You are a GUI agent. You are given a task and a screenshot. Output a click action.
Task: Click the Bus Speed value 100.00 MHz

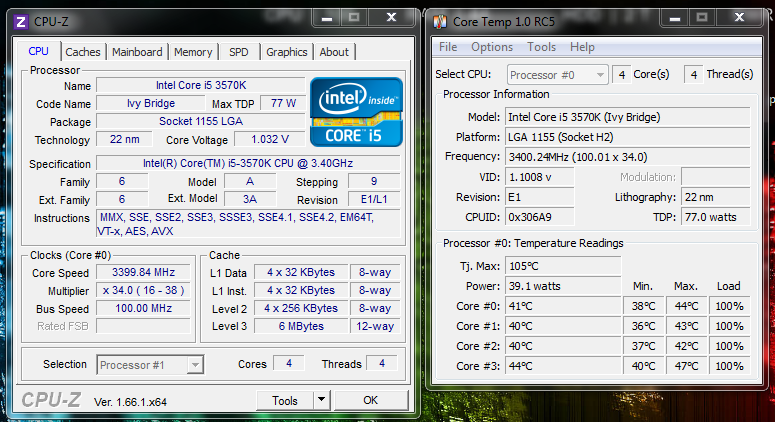point(143,308)
